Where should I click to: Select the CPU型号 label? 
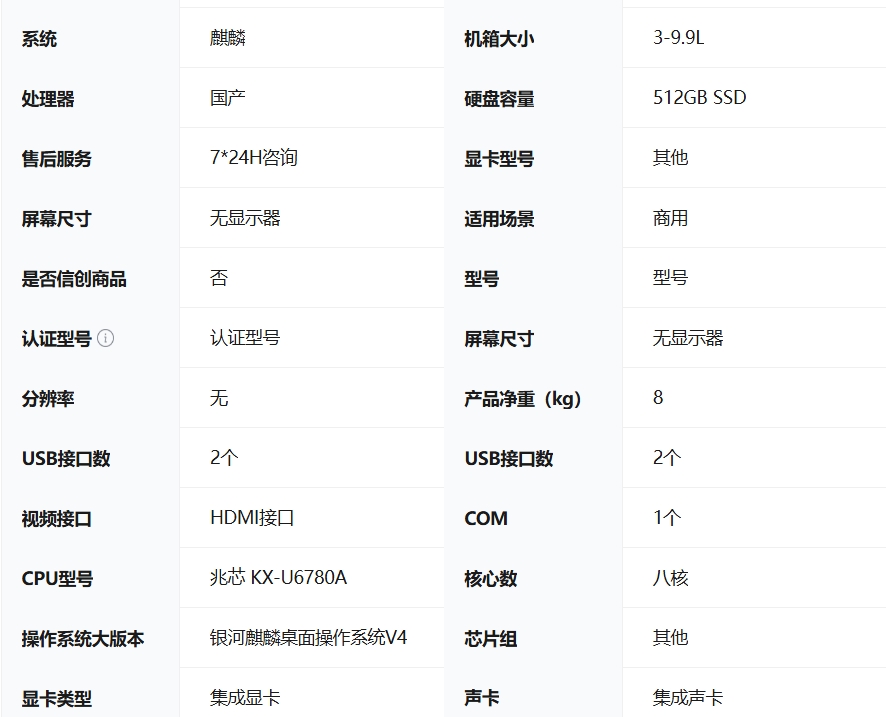click(x=57, y=578)
